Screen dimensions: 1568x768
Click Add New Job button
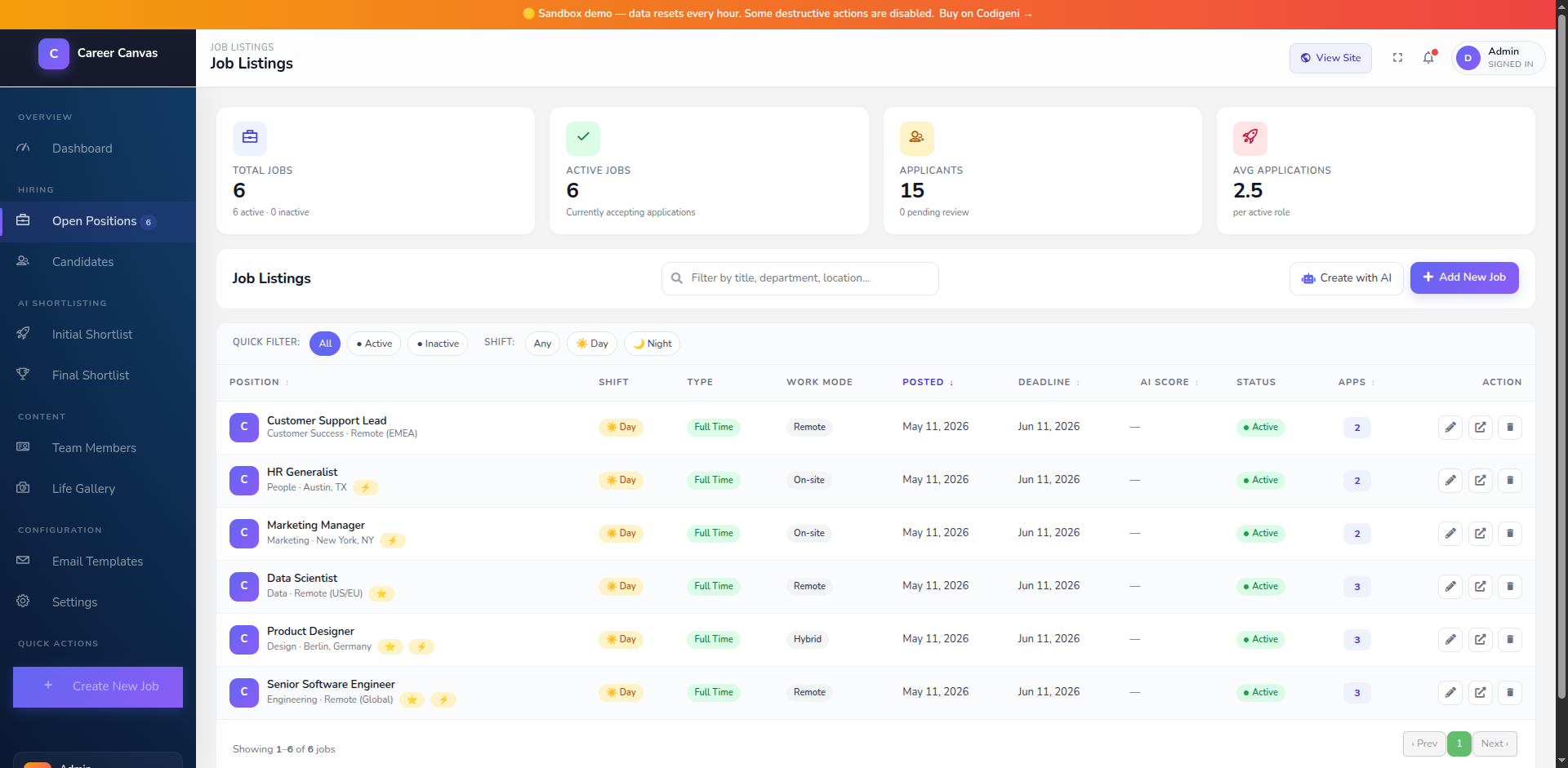[x=1464, y=277]
